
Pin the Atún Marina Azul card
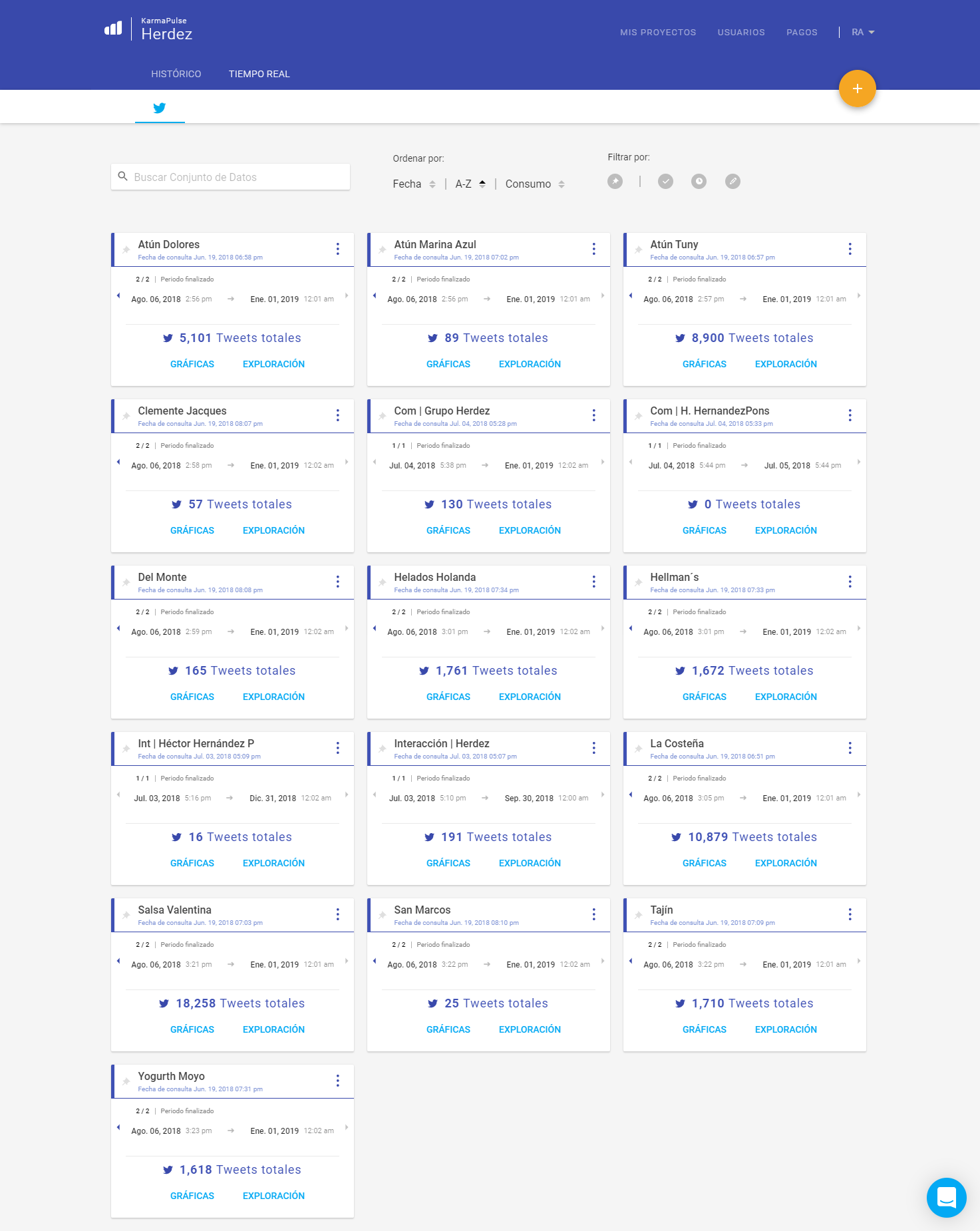click(383, 250)
